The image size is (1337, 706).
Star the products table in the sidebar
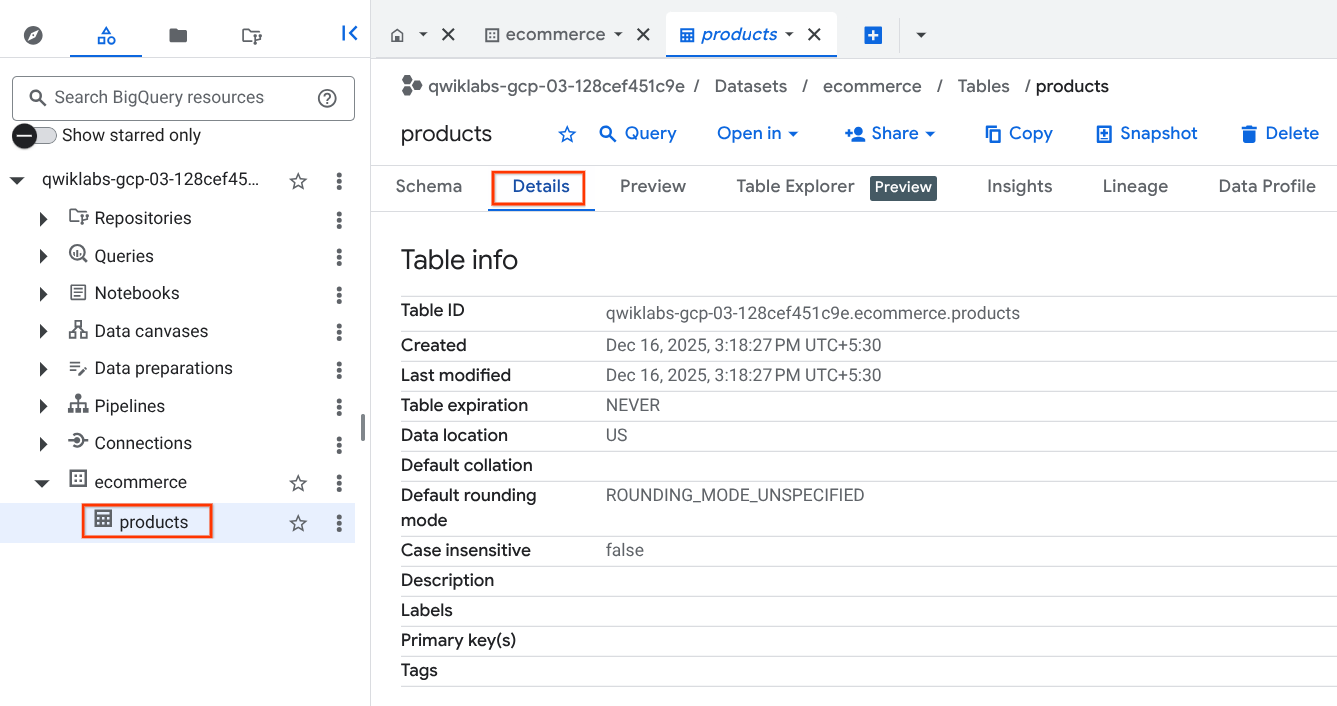pos(297,521)
